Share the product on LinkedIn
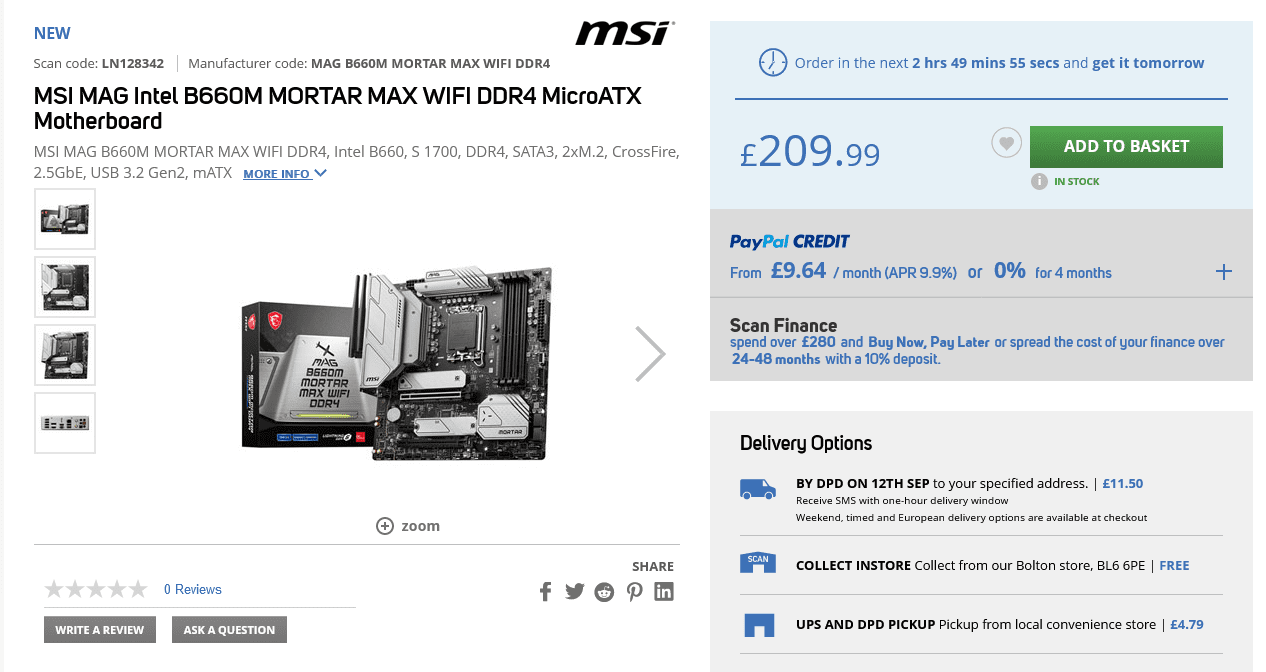The height and width of the screenshot is (672, 1266). click(664, 591)
